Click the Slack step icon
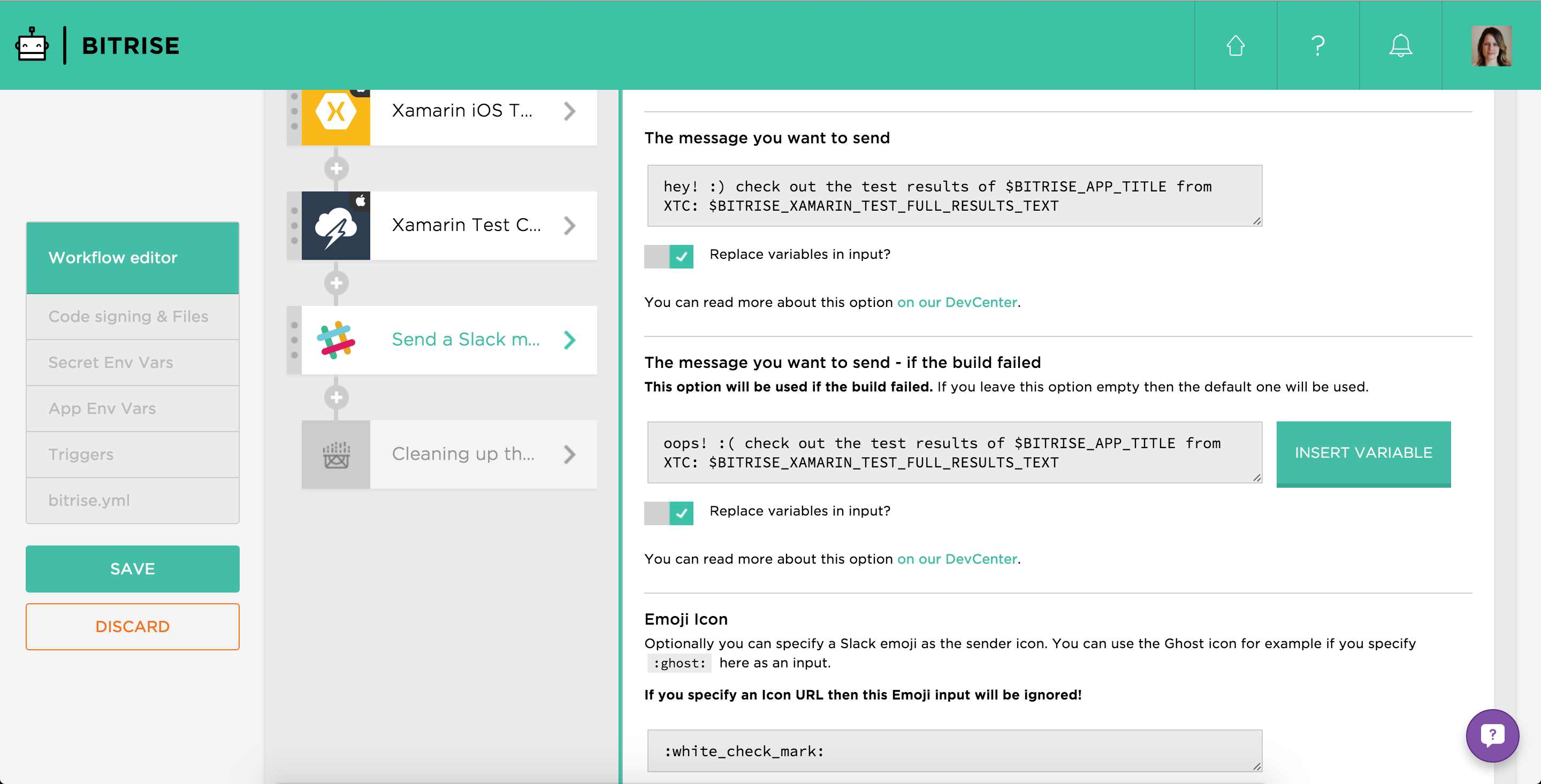The width and height of the screenshot is (1541, 784). [335, 340]
